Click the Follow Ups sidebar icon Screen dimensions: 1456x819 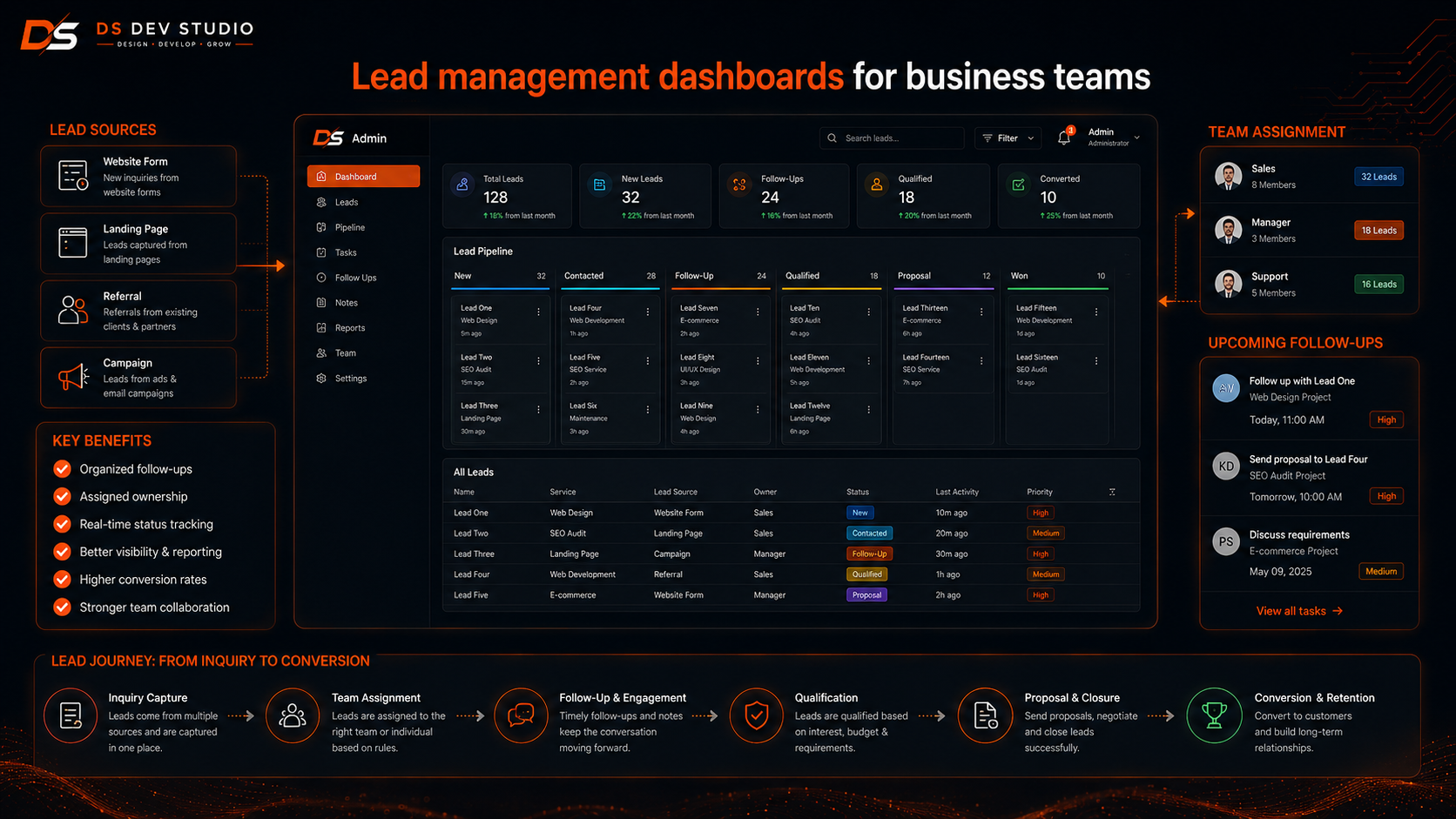tap(321, 278)
